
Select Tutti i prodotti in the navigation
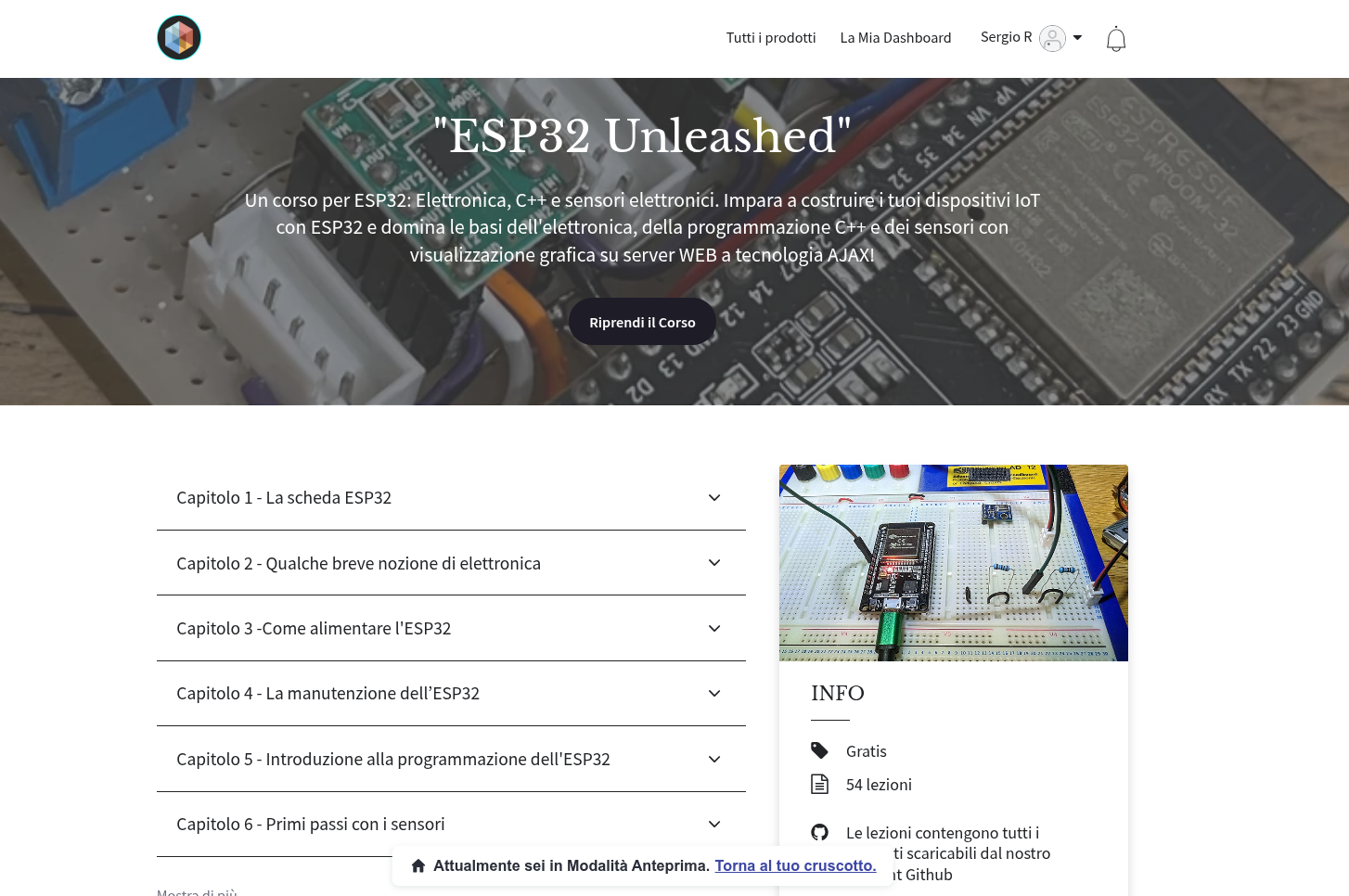[x=771, y=37]
